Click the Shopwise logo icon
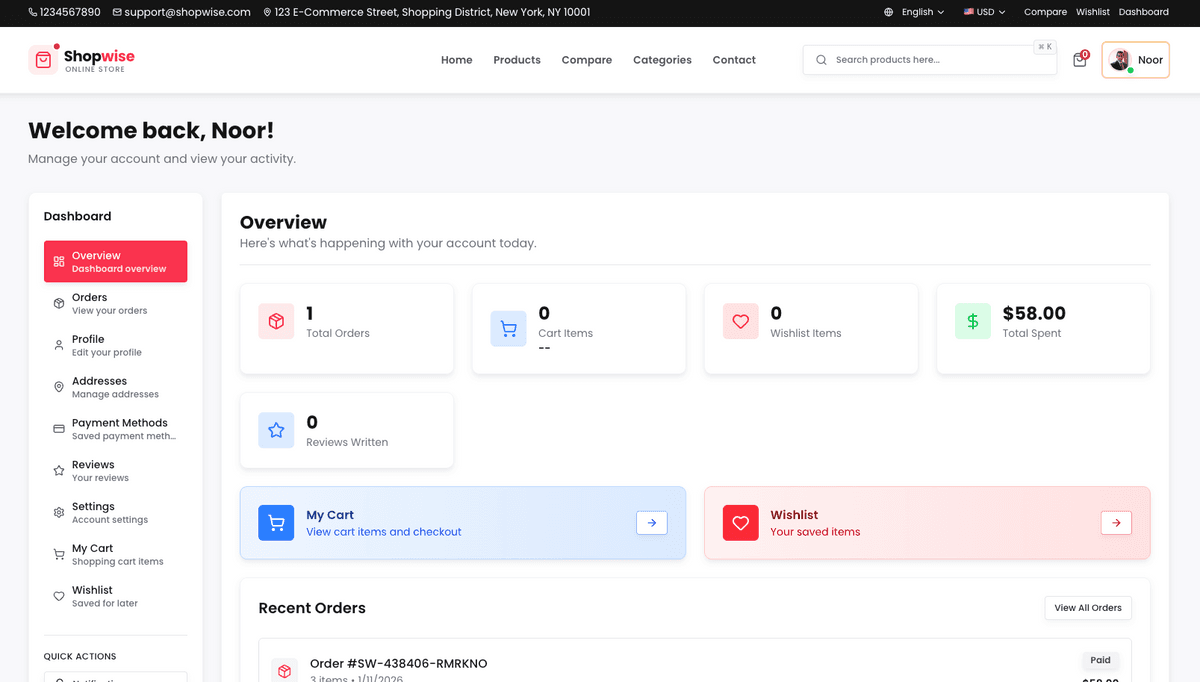Image resolution: width=1200 pixels, height=682 pixels. click(43, 60)
